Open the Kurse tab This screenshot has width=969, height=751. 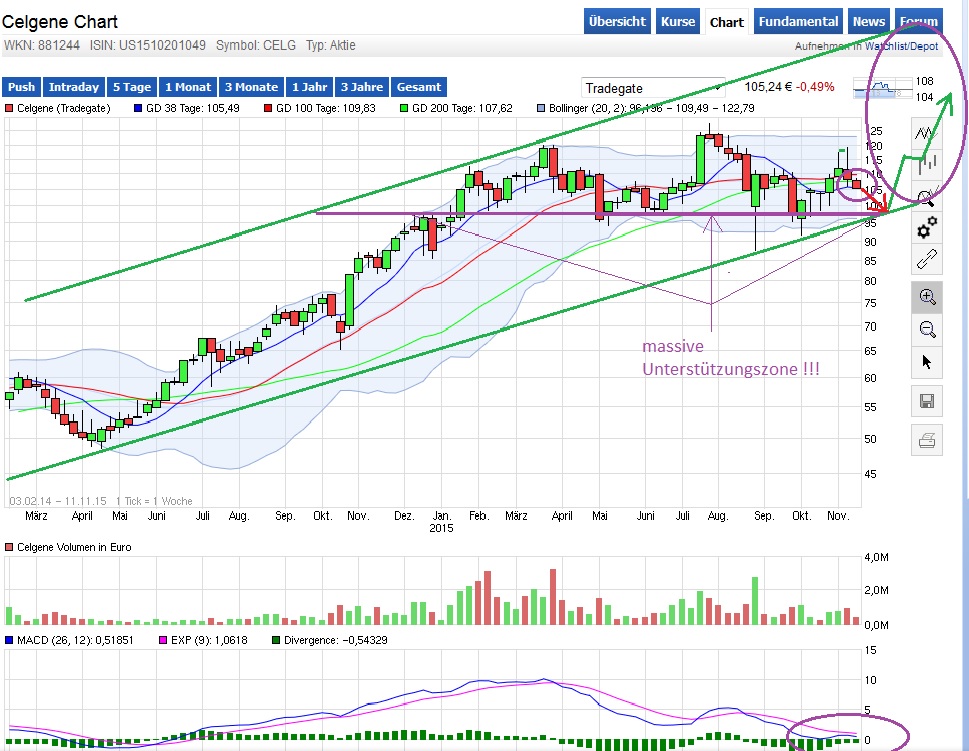pyautogui.click(x=677, y=21)
